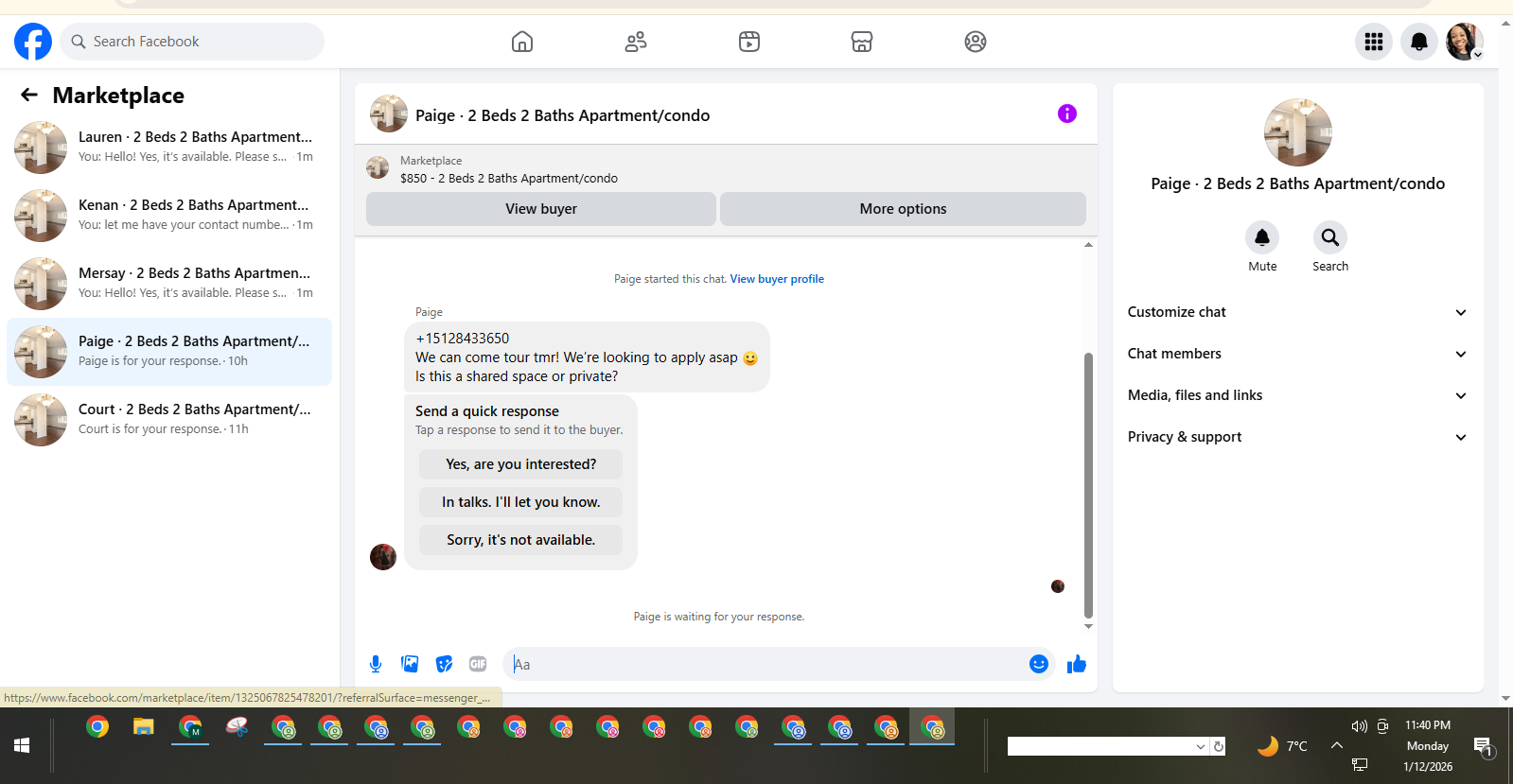Open the GIF picker icon
The width and height of the screenshot is (1513, 784).
point(478,664)
